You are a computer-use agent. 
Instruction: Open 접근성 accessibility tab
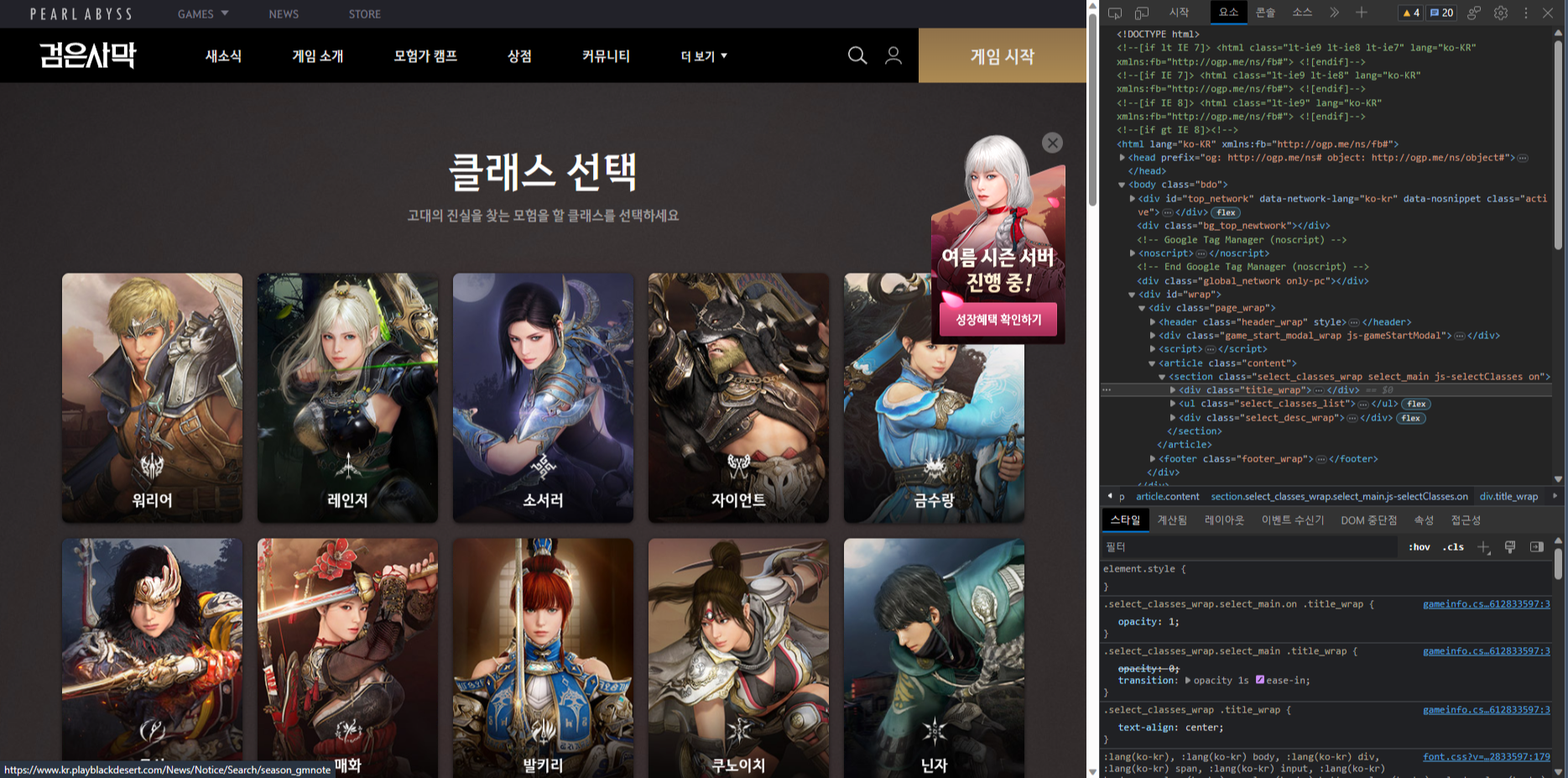click(x=1466, y=520)
